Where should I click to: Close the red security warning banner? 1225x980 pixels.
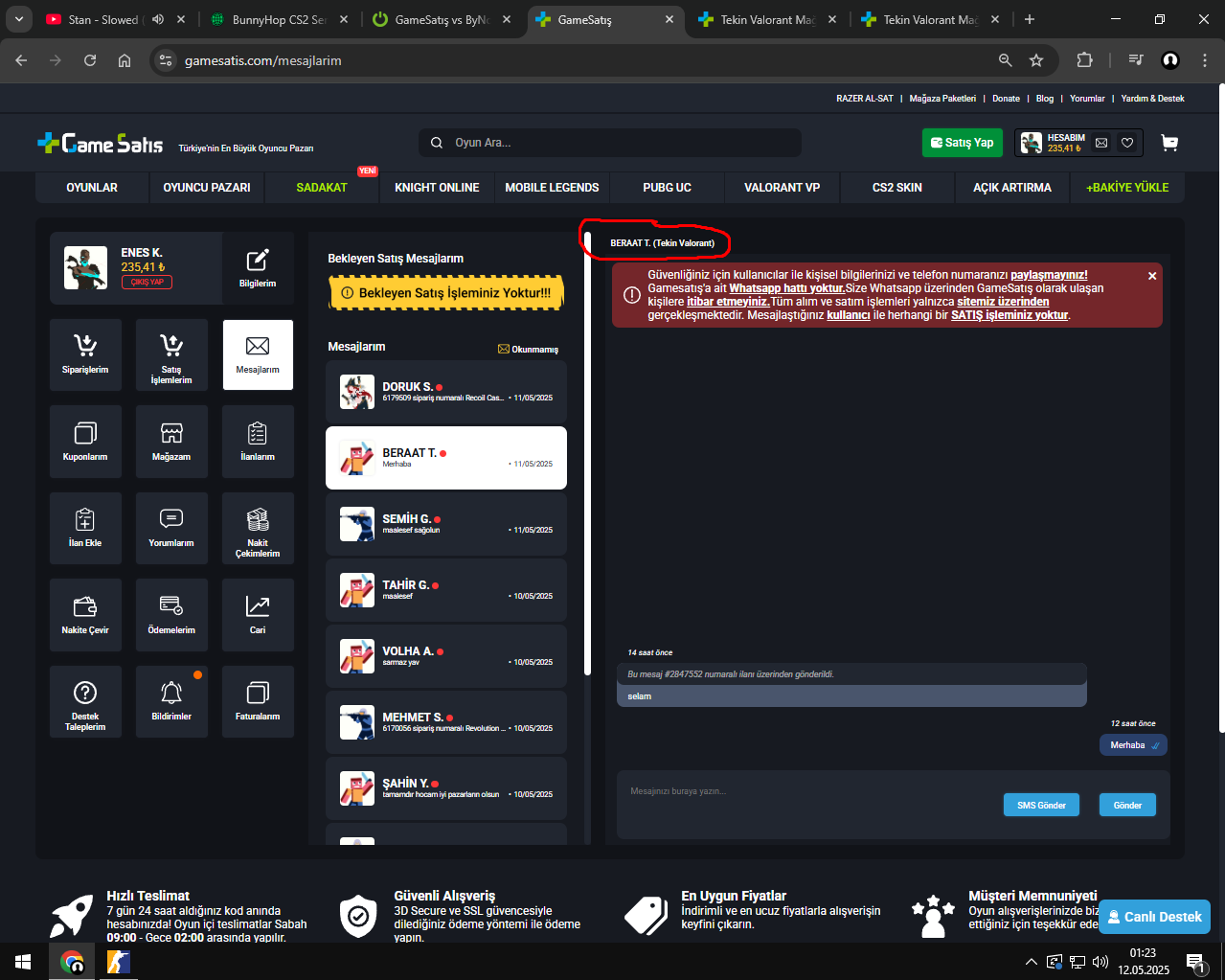coord(1152,276)
